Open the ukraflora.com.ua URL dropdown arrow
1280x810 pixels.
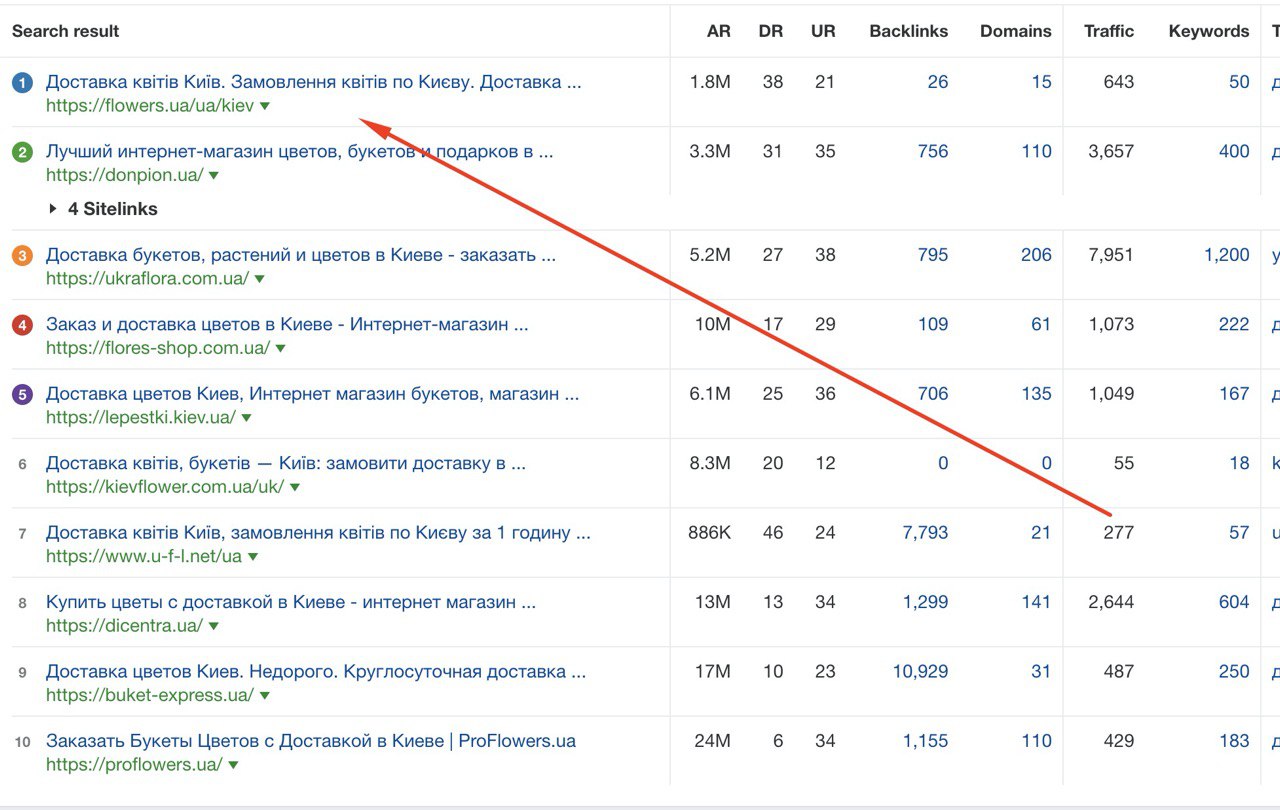pos(259,280)
